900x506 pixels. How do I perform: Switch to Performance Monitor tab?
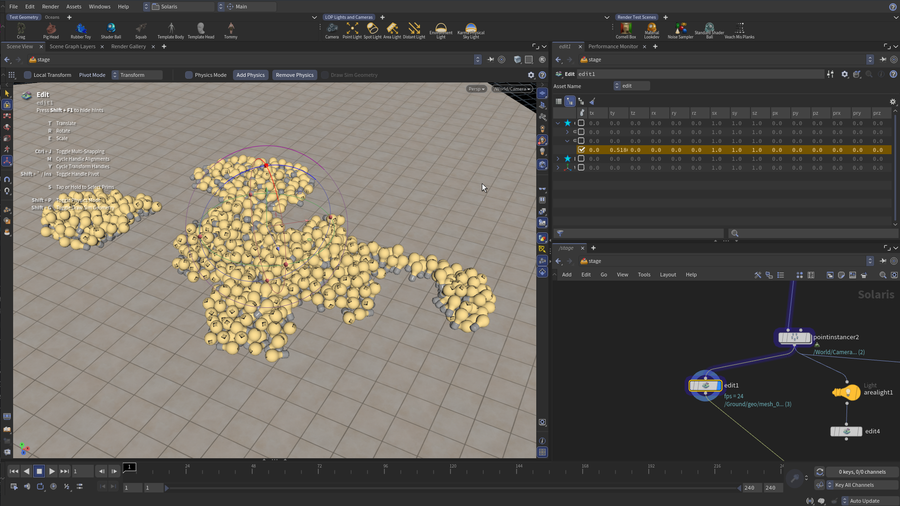click(x=613, y=46)
